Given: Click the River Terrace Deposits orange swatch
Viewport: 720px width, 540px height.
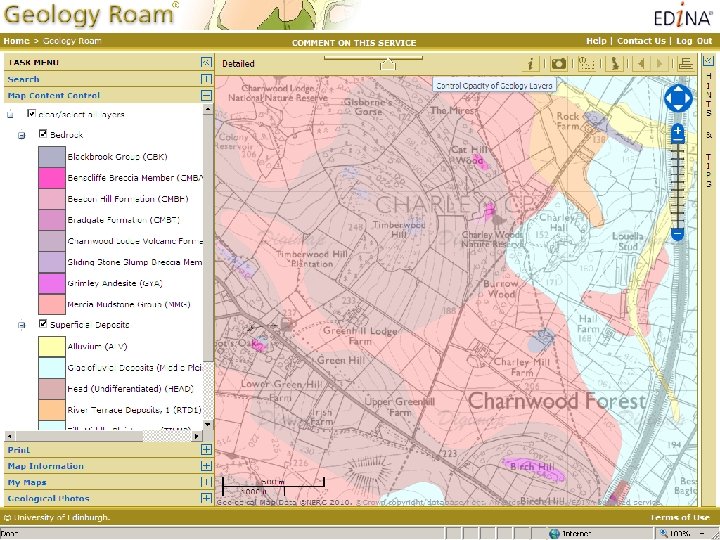Looking at the screenshot, I should (52, 410).
